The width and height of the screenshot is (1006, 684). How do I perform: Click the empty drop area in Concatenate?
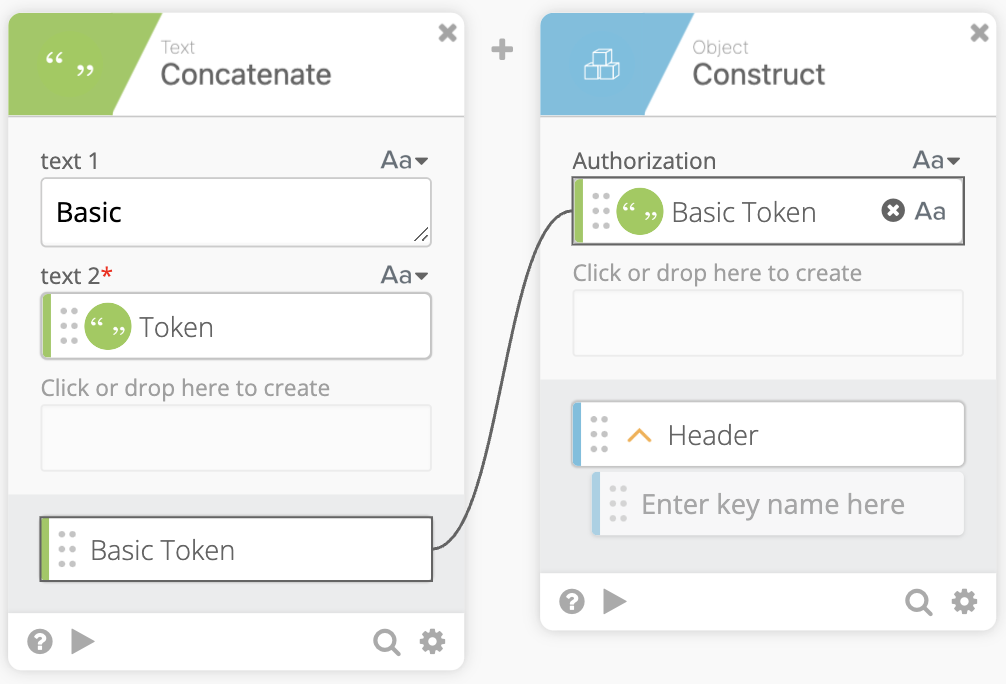[236, 438]
